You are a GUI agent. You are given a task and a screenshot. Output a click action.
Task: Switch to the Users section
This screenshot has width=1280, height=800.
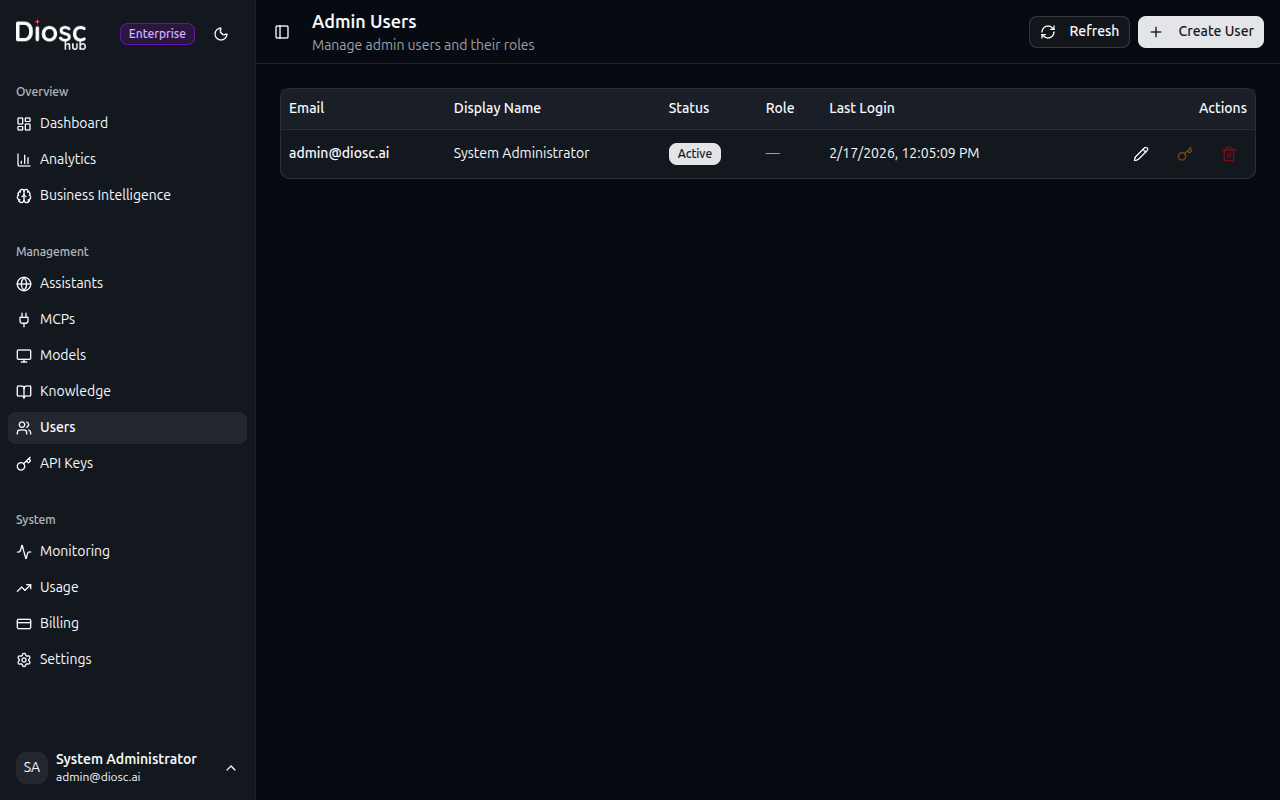(x=57, y=427)
